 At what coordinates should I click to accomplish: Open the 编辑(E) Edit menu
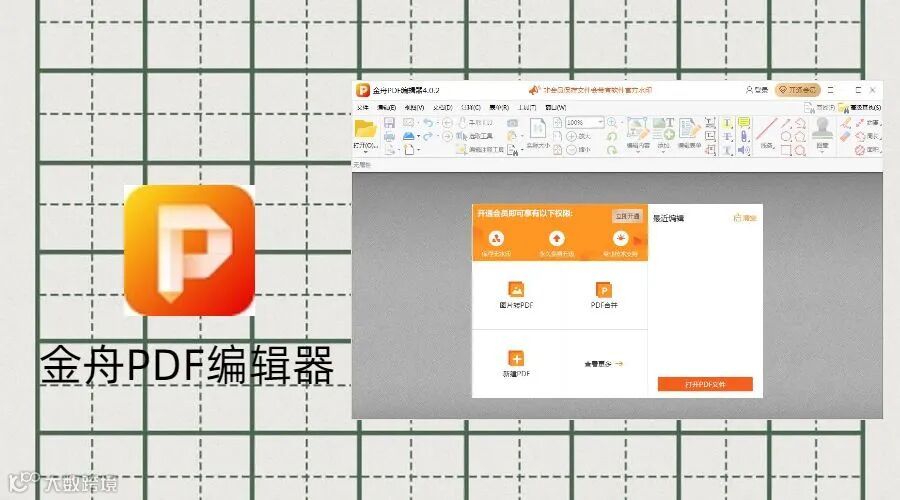pyautogui.click(x=386, y=107)
